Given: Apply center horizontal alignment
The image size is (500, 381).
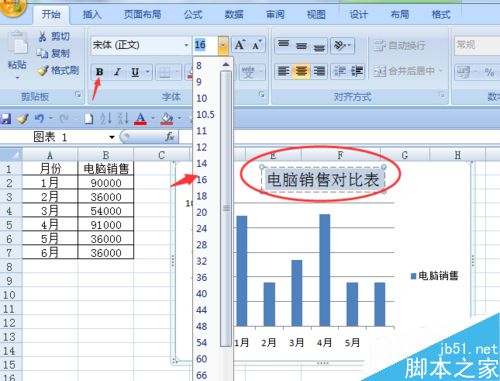Looking at the screenshot, I should coord(301,71).
